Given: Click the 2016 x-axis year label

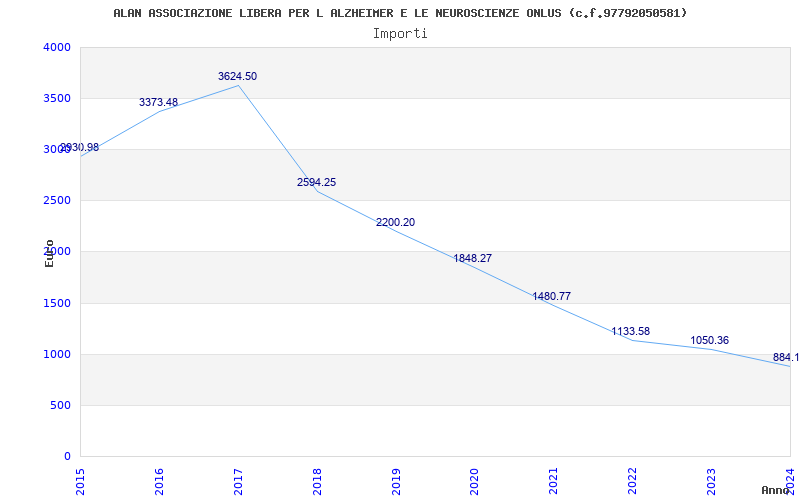Looking at the screenshot, I should coord(159,481).
